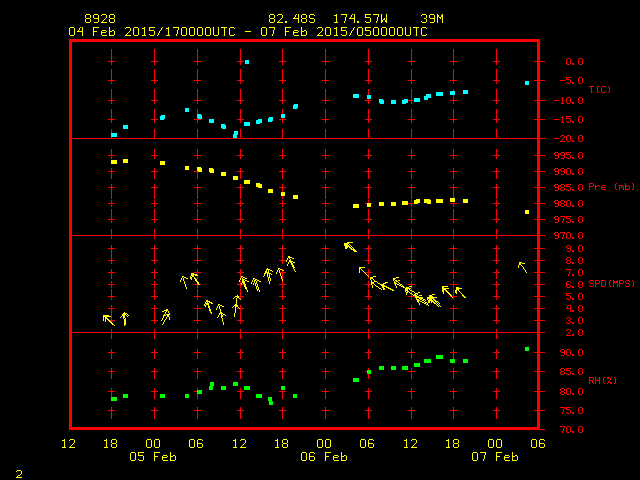Viewport: 640px width, 480px height.
Task: Click the Pre (mb) pressure axis title
Action: 611,187
